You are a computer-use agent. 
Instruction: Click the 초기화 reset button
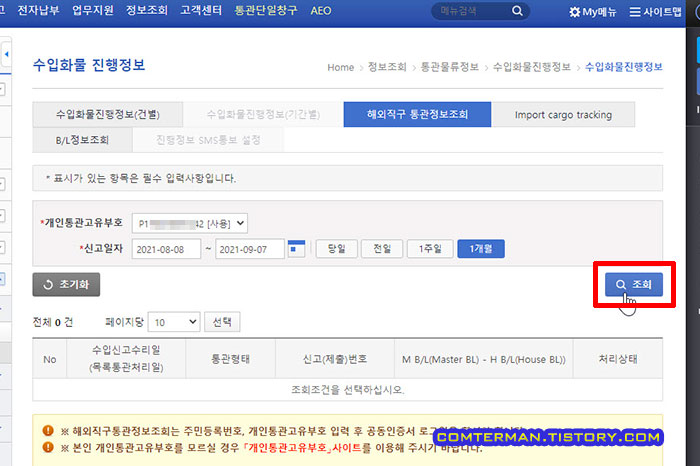tap(66, 284)
